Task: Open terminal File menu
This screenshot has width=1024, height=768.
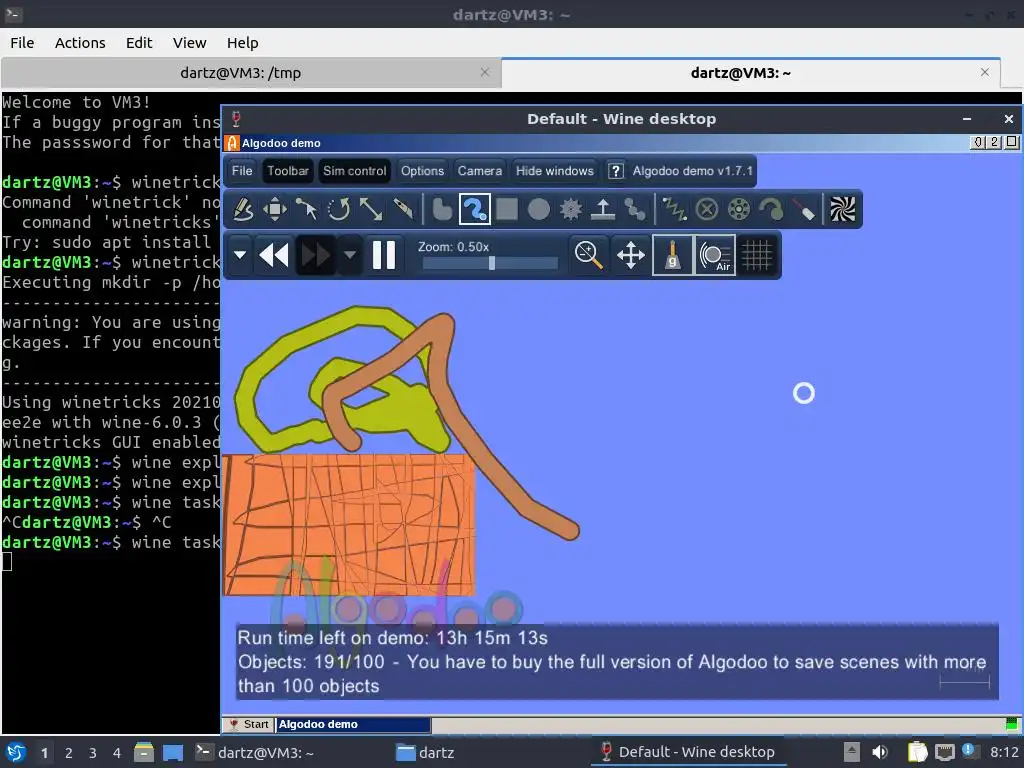Action: point(22,42)
